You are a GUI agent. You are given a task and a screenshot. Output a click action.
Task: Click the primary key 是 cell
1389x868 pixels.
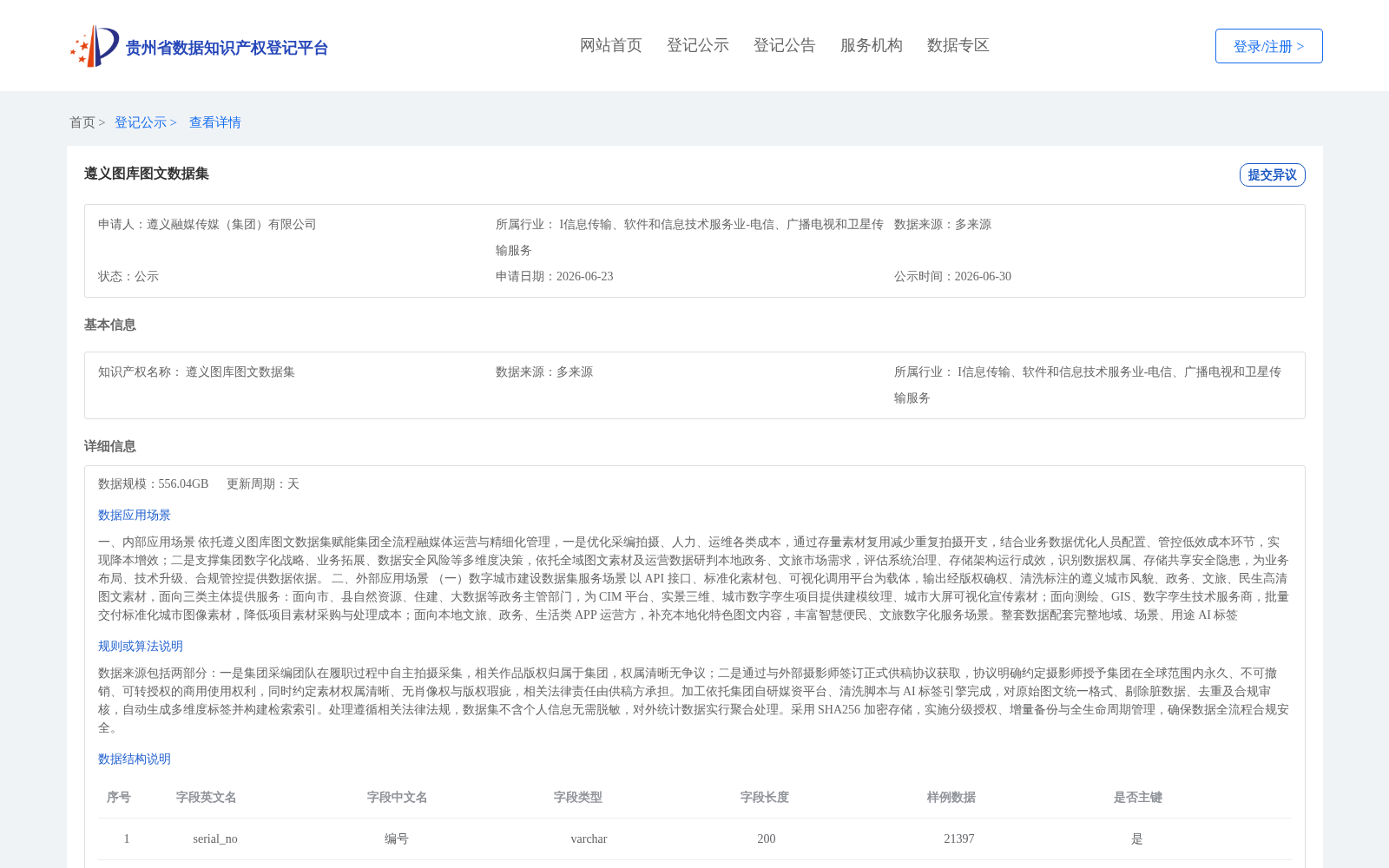pos(1137,838)
